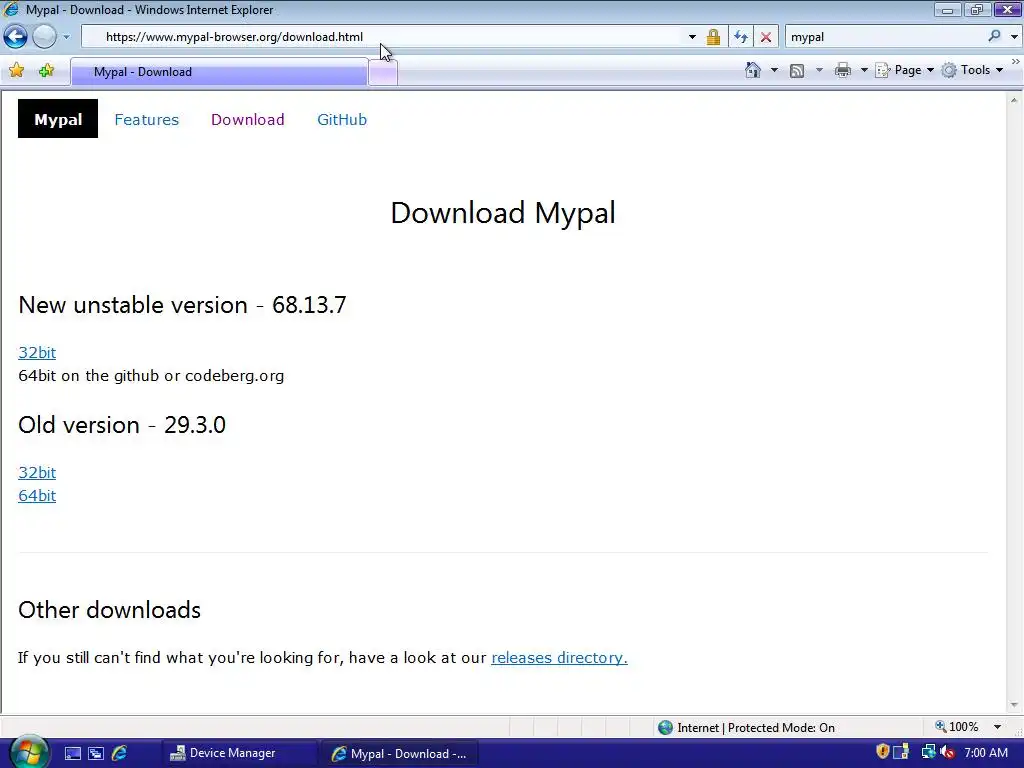
Task: Switch to Device Manager taskbar button
Action: pyautogui.click(x=240, y=754)
